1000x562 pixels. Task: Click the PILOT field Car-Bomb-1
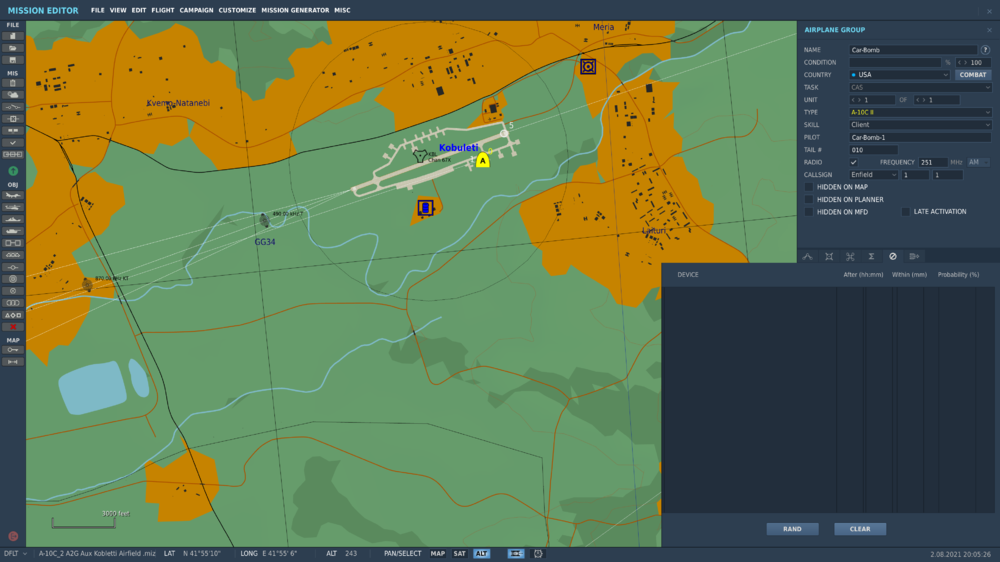920,138
